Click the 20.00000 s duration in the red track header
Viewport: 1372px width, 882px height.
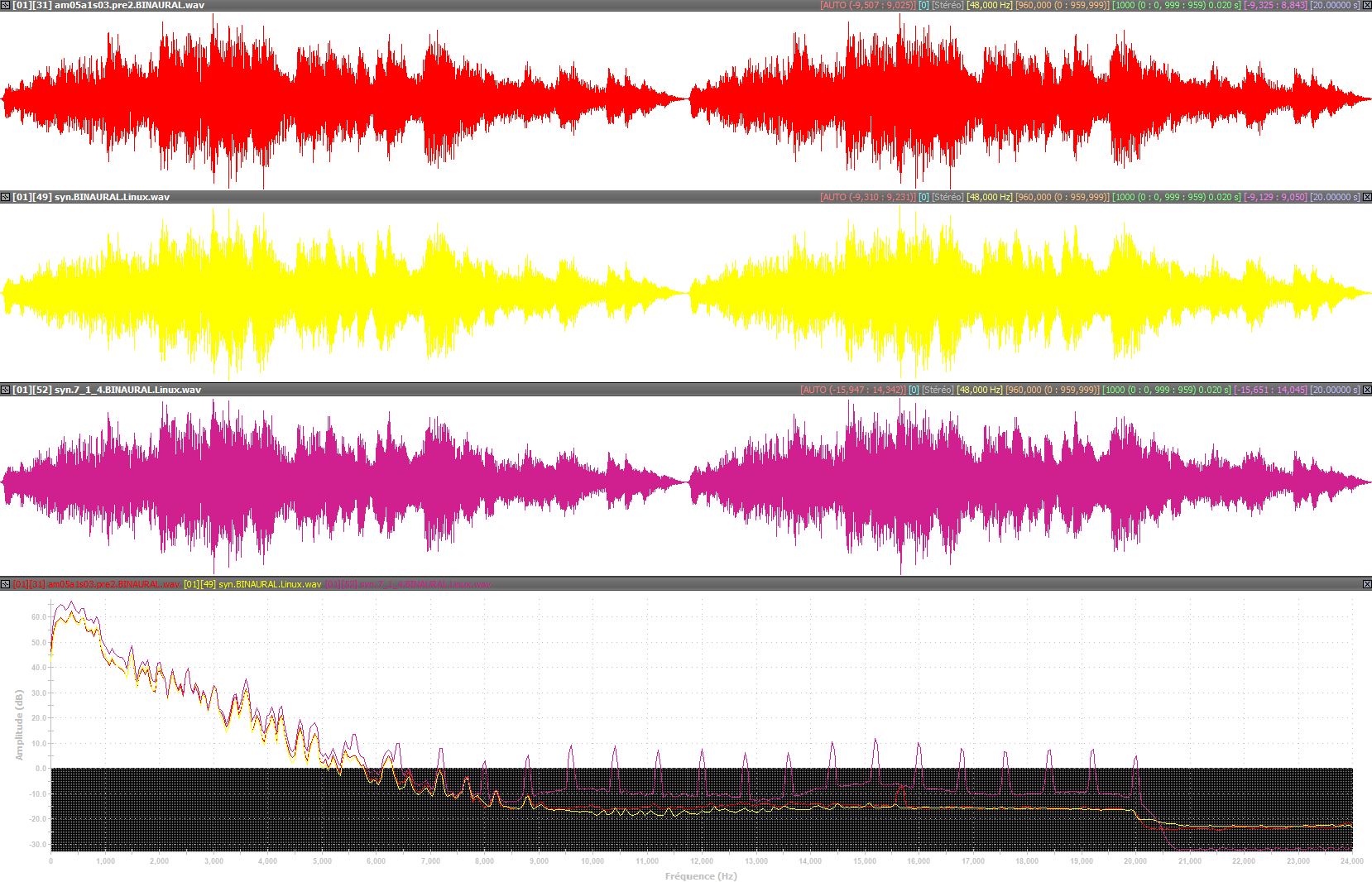point(1334,5)
